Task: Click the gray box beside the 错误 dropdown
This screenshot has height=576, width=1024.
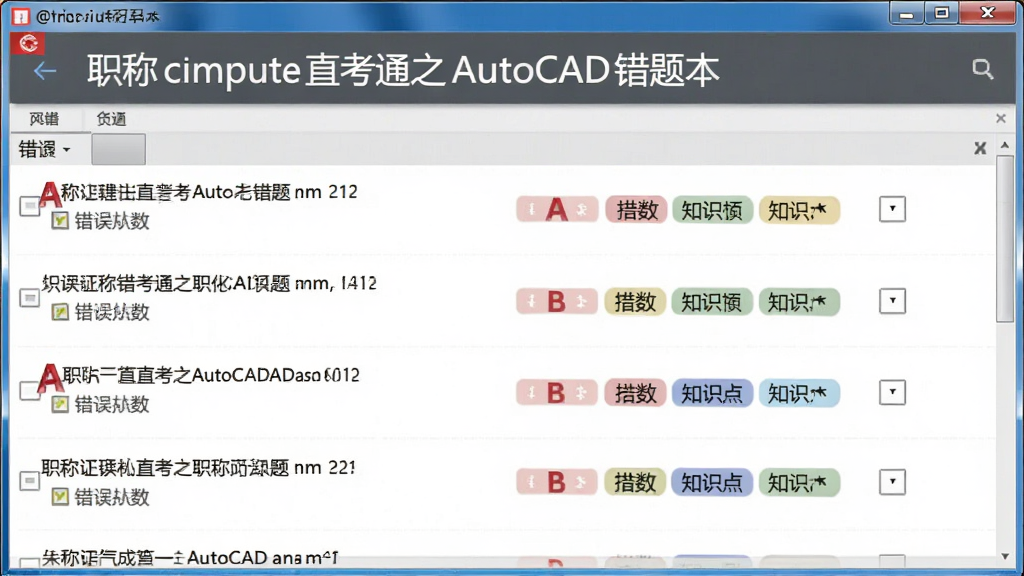Action: 118,150
